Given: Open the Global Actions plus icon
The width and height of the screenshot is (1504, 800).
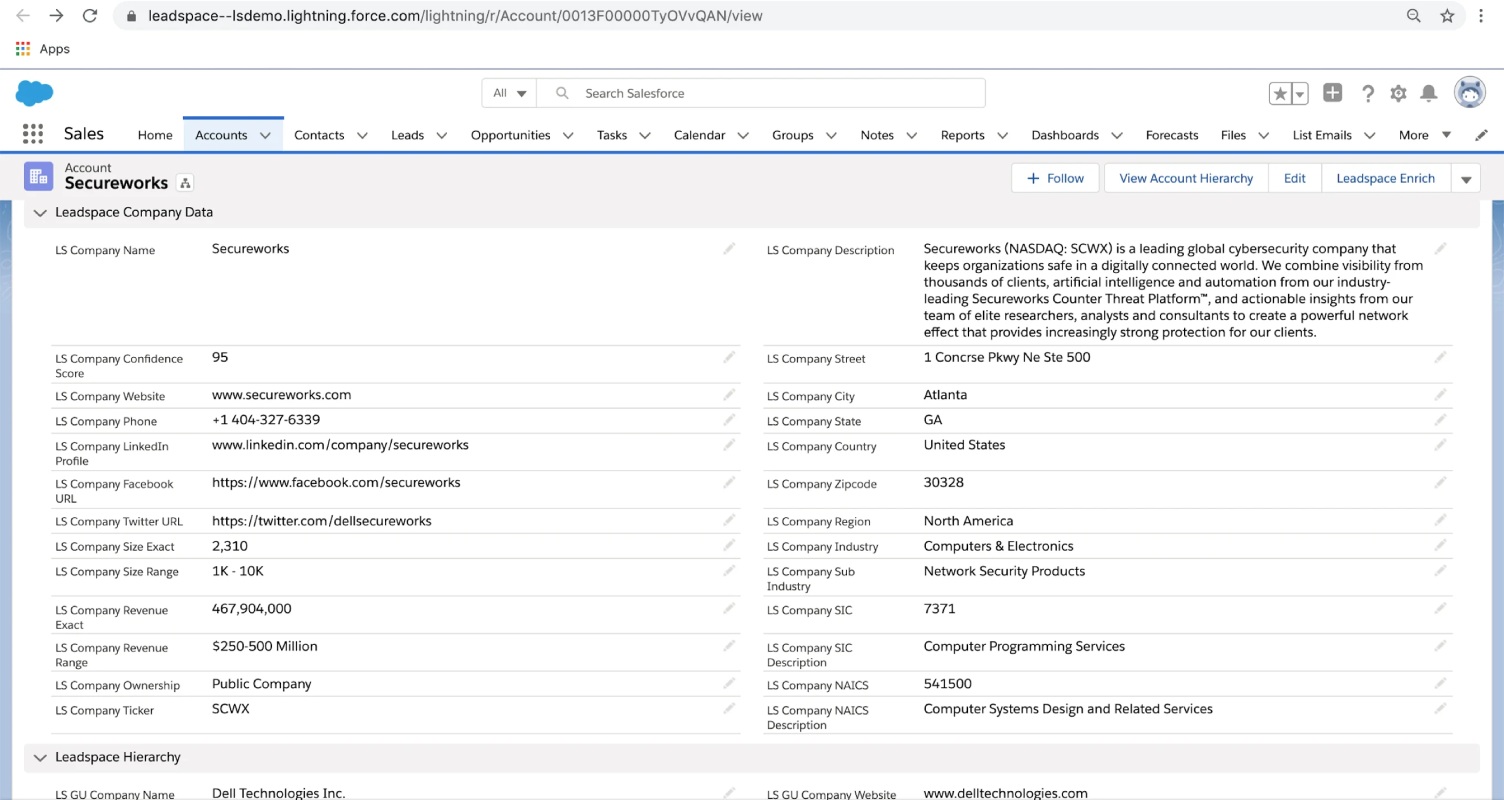Looking at the screenshot, I should pyautogui.click(x=1333, y=93).
